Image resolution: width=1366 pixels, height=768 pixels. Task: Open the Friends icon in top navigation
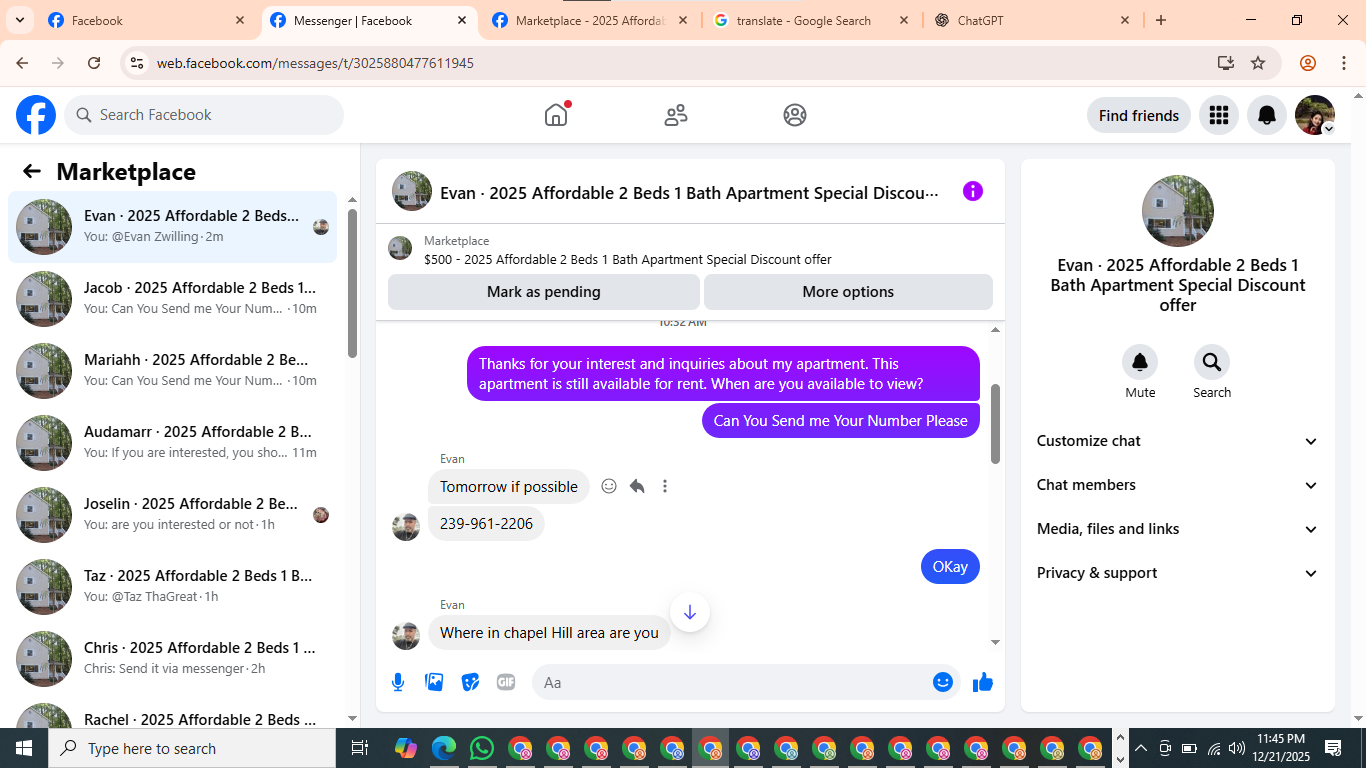(676, 115)
